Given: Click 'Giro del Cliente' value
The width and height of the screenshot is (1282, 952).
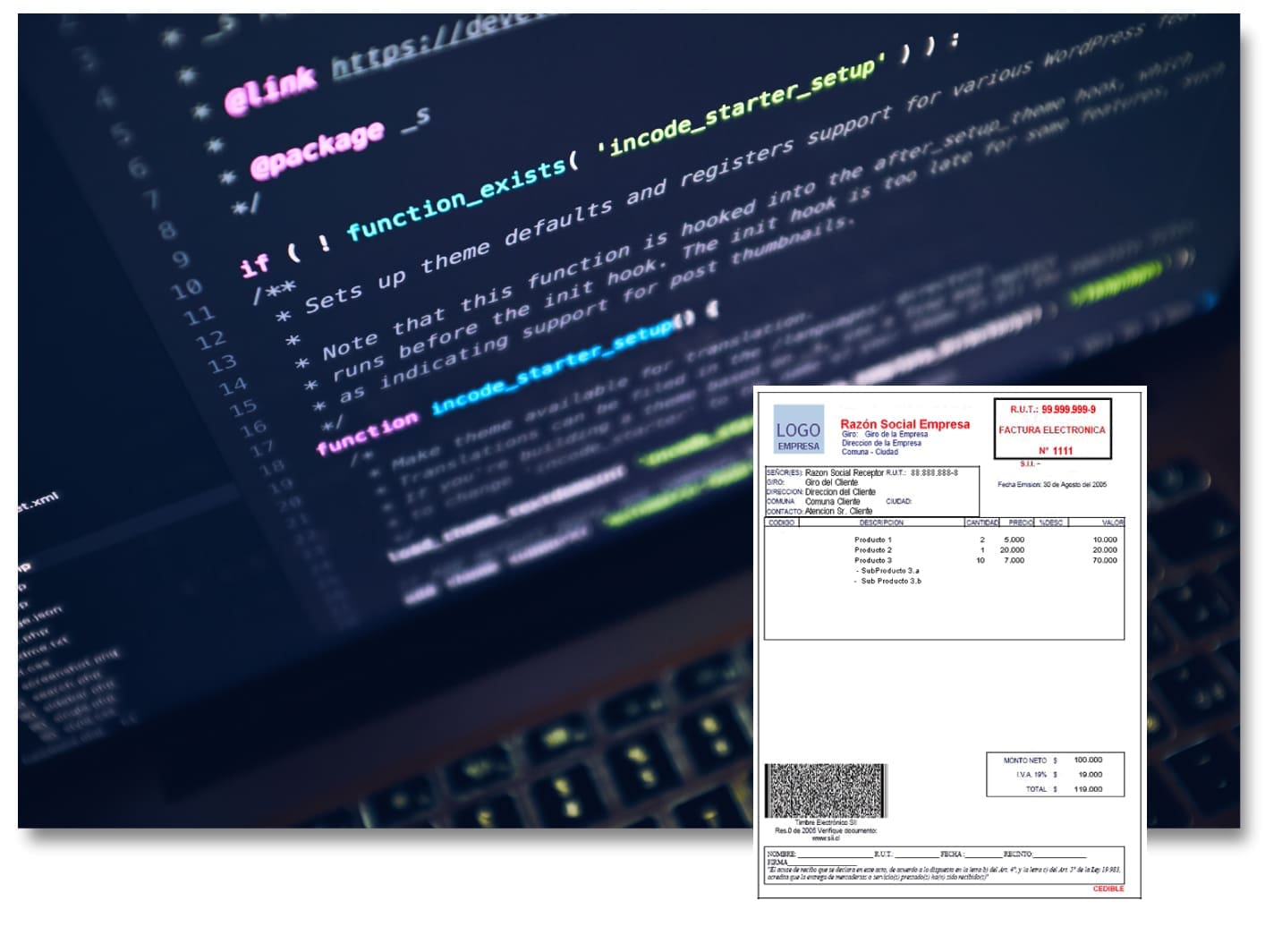Looking at the screenshot, I should (831, 482).
